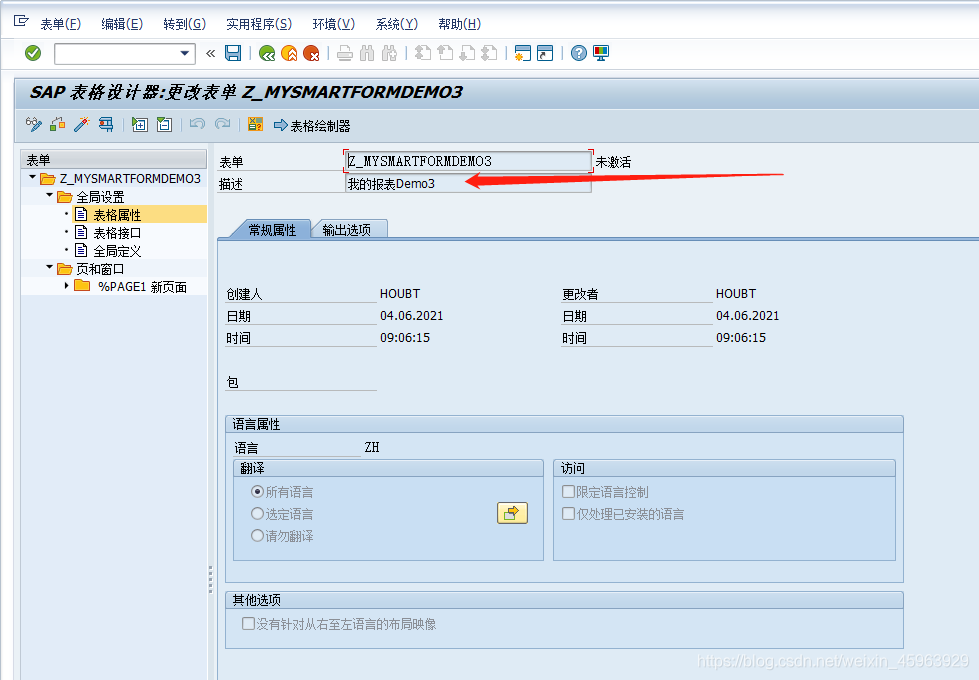Click the Customize Local Layout monitor icon

(601, 54)
